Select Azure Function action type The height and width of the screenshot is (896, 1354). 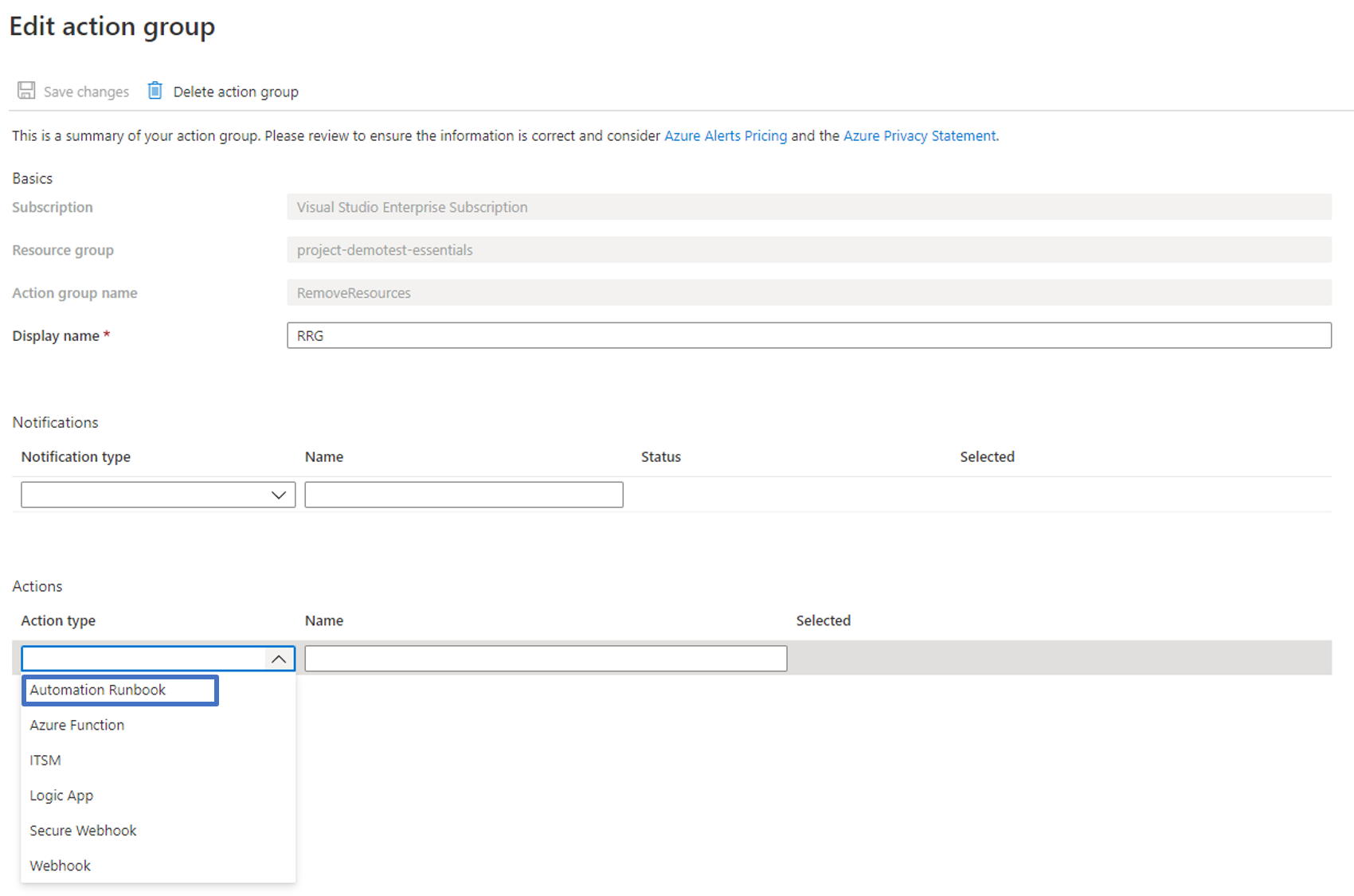158,725
